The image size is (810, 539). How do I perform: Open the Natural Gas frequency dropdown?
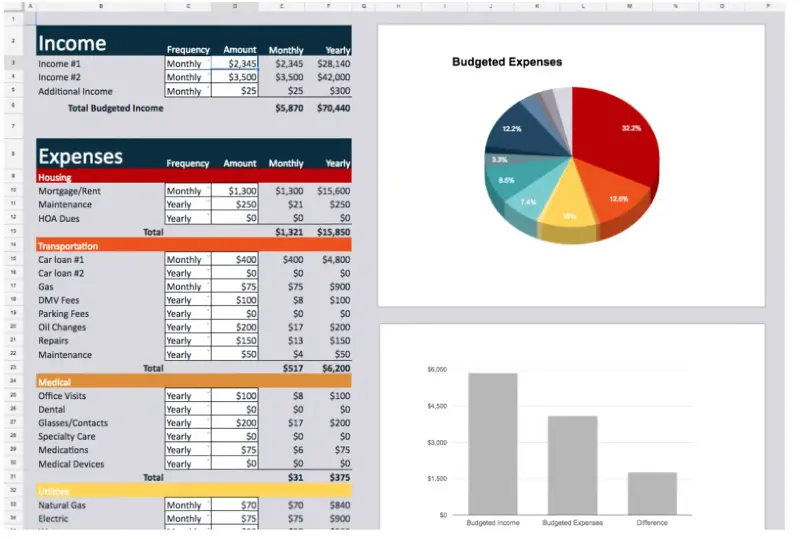click(x=188, y=505)
